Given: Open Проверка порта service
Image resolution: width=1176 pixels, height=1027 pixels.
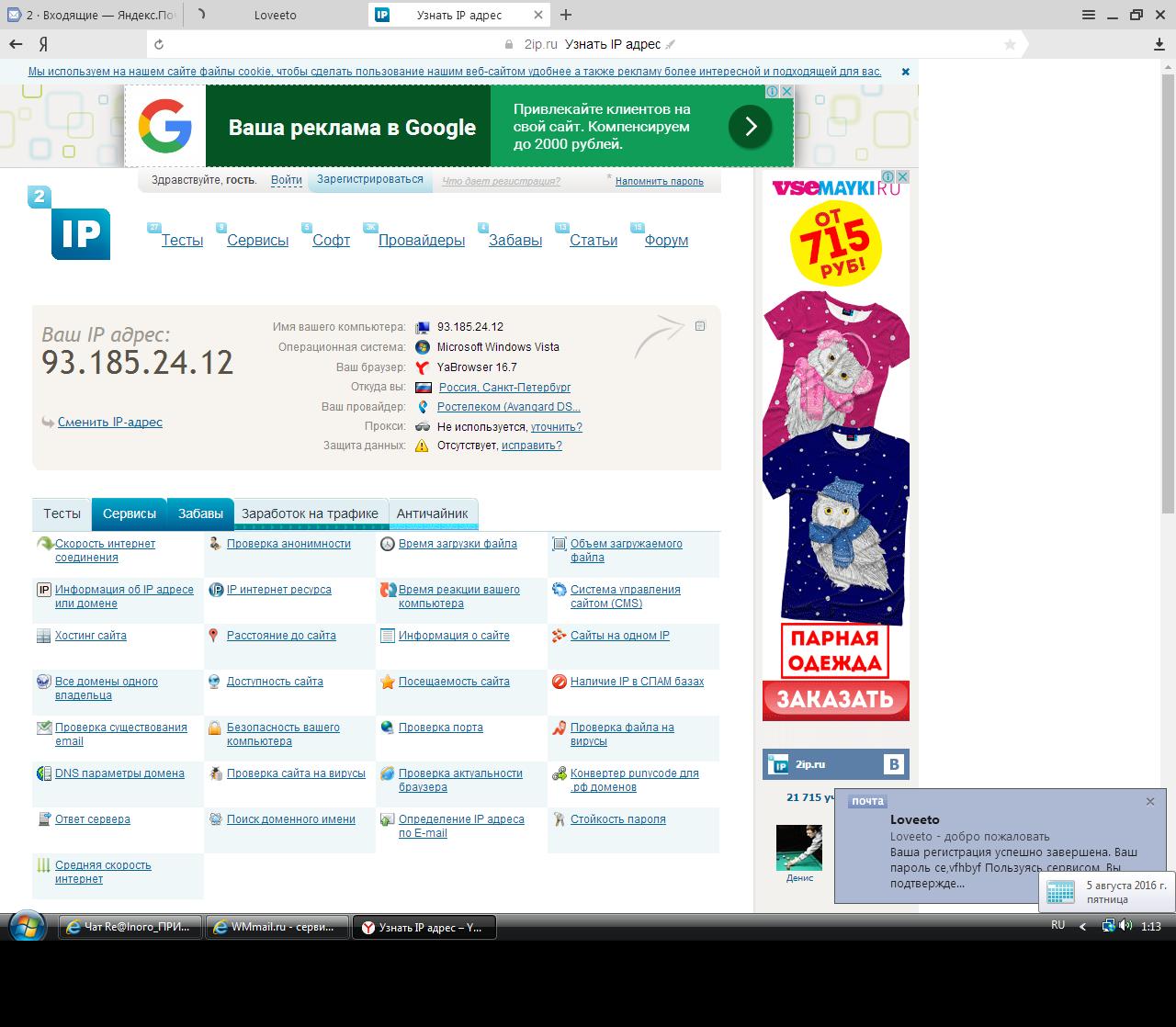Looking at the screenshot, I should click(441, 728).
